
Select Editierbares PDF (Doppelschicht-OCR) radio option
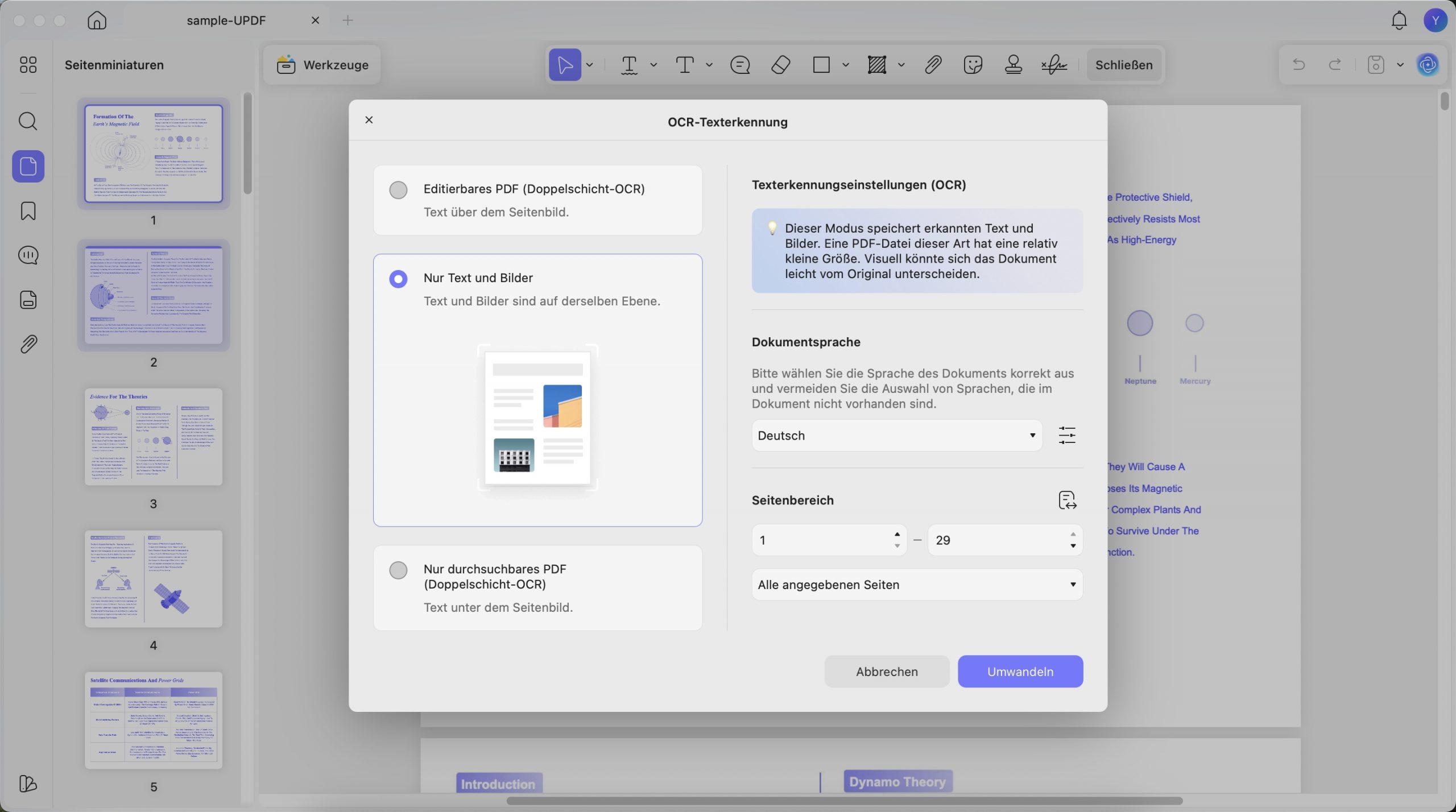pyautogui.click(x=398, y=189)
